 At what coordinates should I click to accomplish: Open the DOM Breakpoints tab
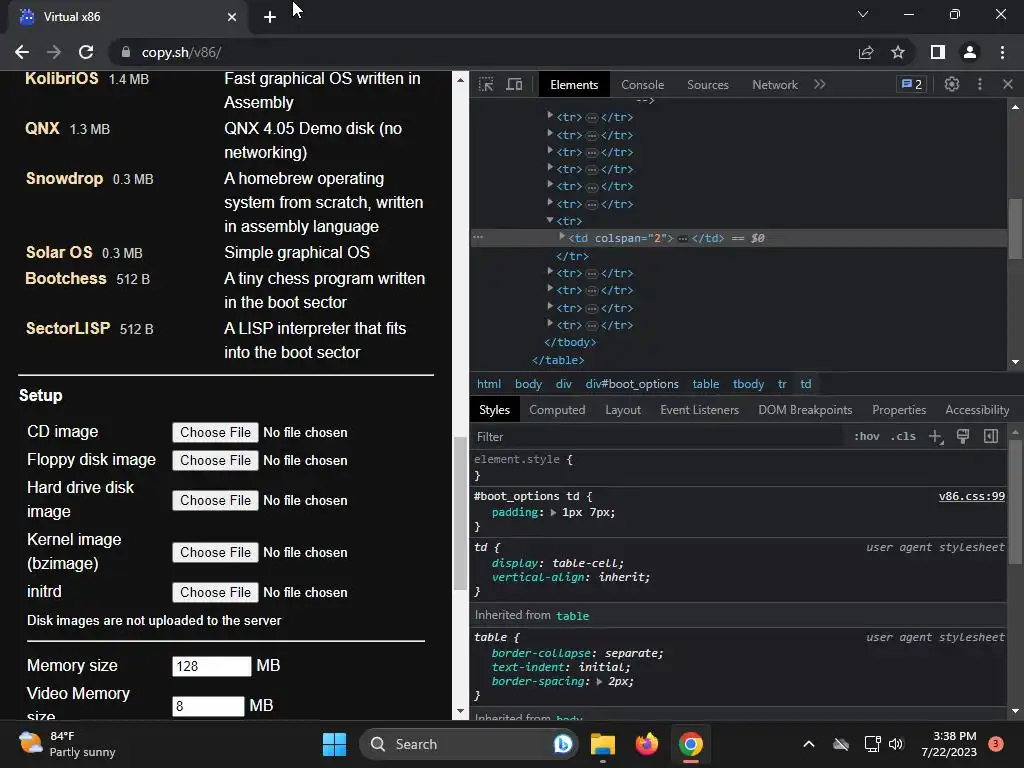click(x=805, y=409)
